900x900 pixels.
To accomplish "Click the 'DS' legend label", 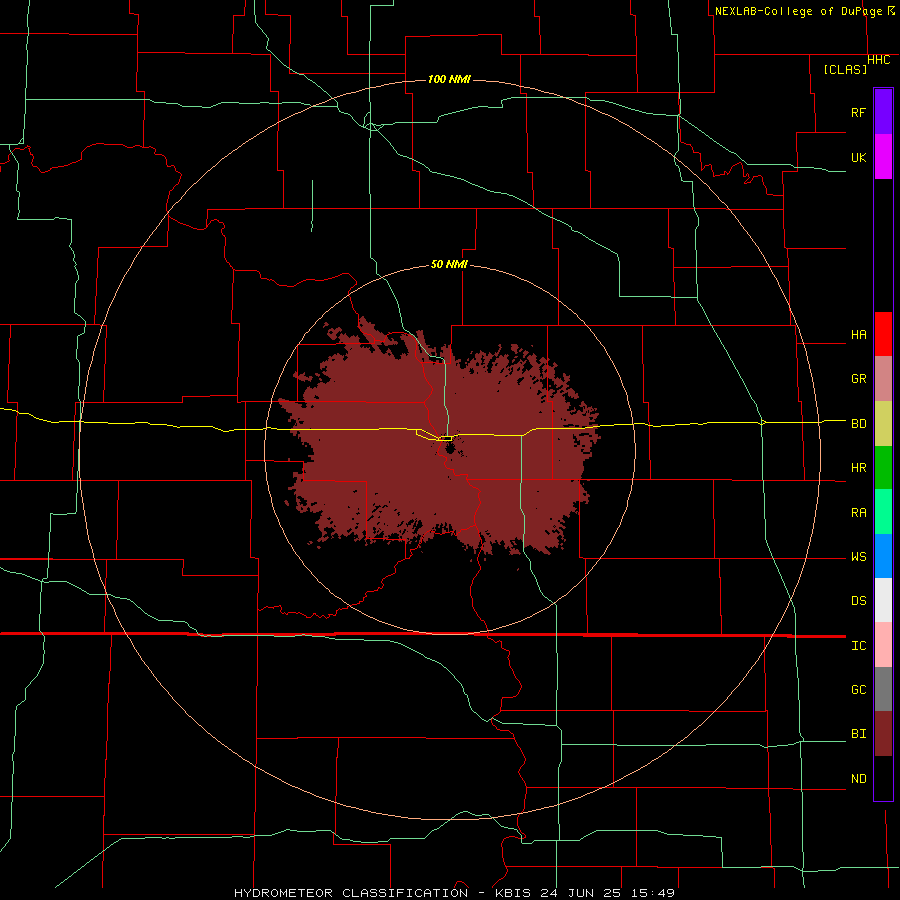I will coord(858,600).
